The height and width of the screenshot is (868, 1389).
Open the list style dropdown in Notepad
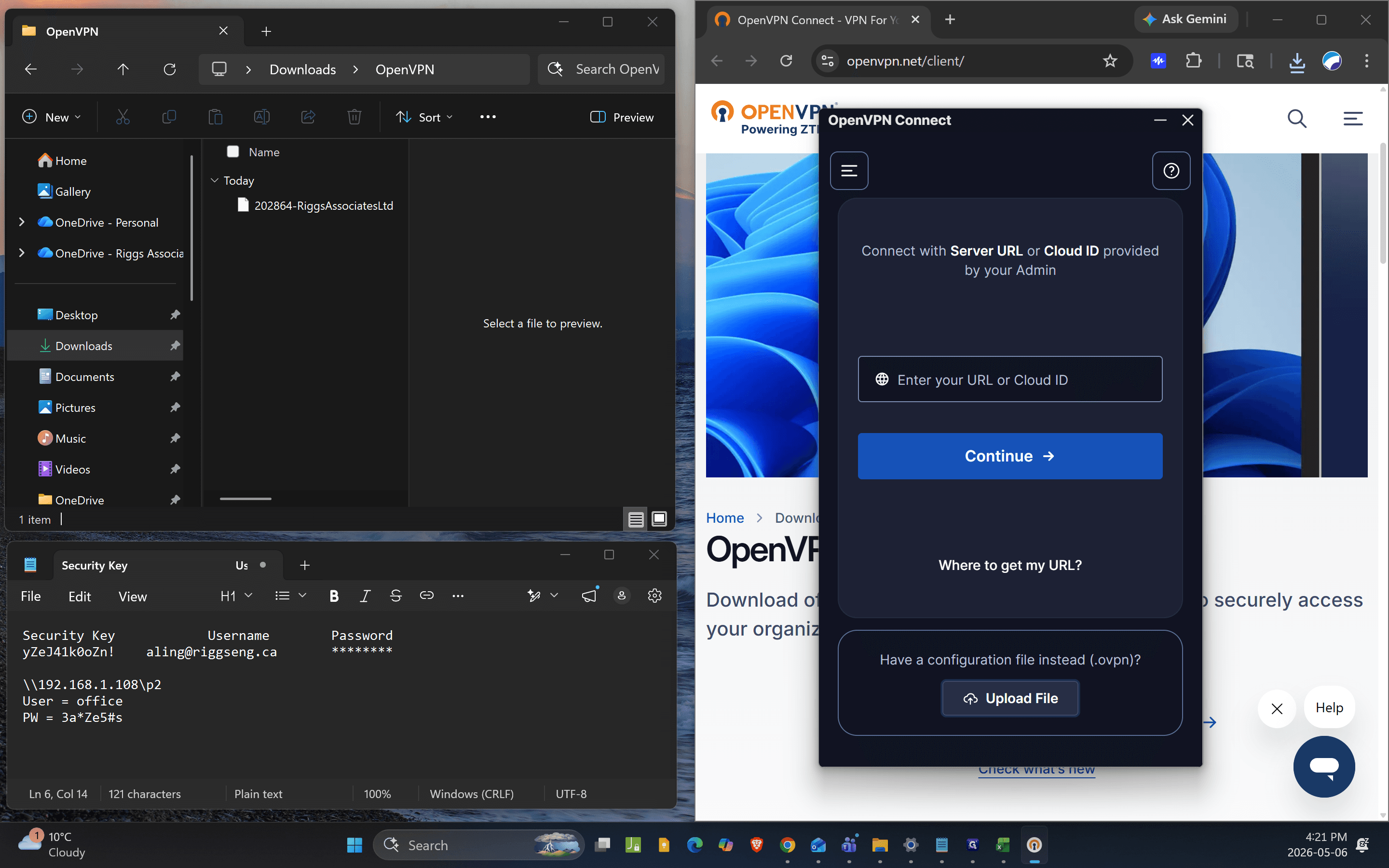(290, 596)
